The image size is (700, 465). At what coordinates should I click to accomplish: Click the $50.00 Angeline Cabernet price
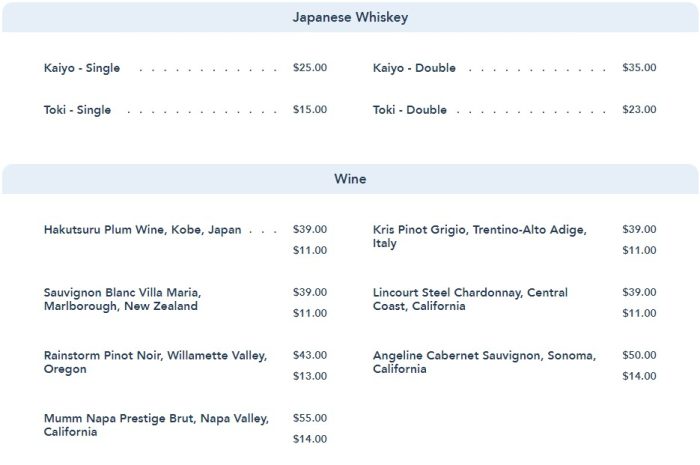tap(639, 355)
